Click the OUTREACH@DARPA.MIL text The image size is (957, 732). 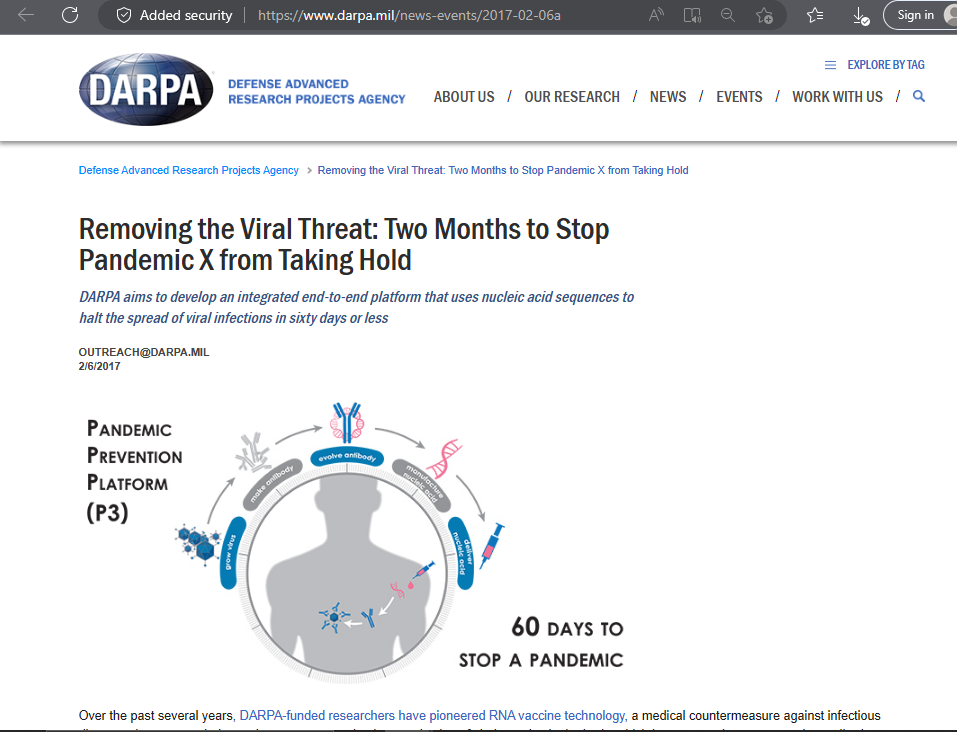pyautogui.click(x=144, y=352)
